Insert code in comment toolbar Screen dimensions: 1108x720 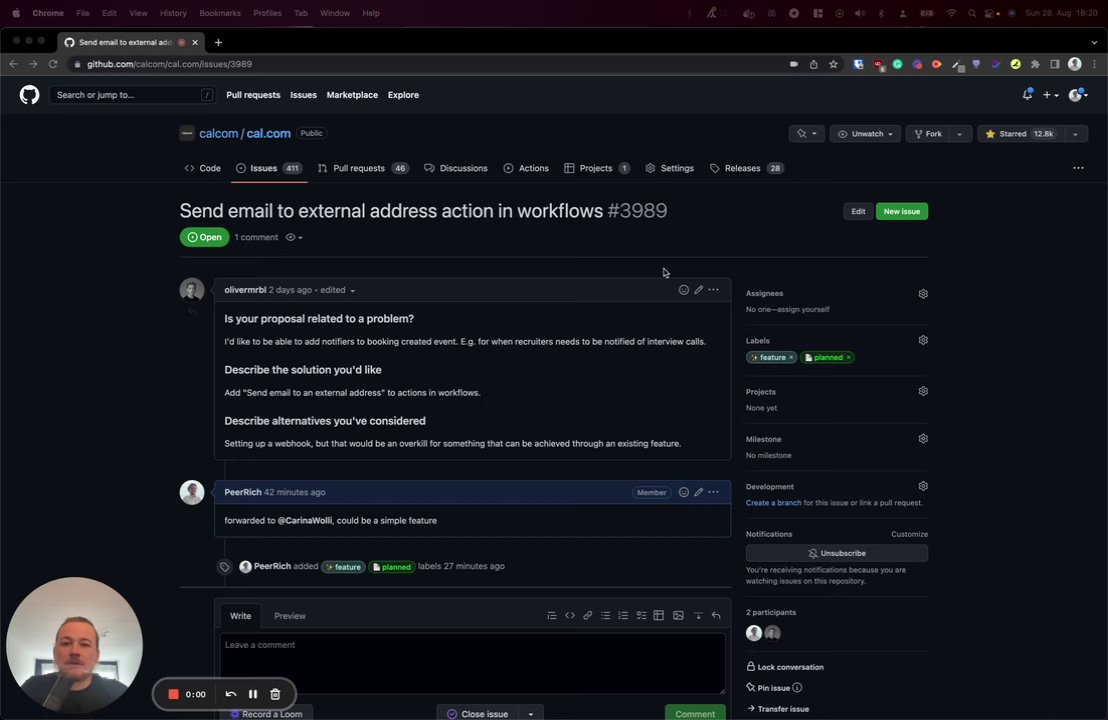tap(570, 615)
